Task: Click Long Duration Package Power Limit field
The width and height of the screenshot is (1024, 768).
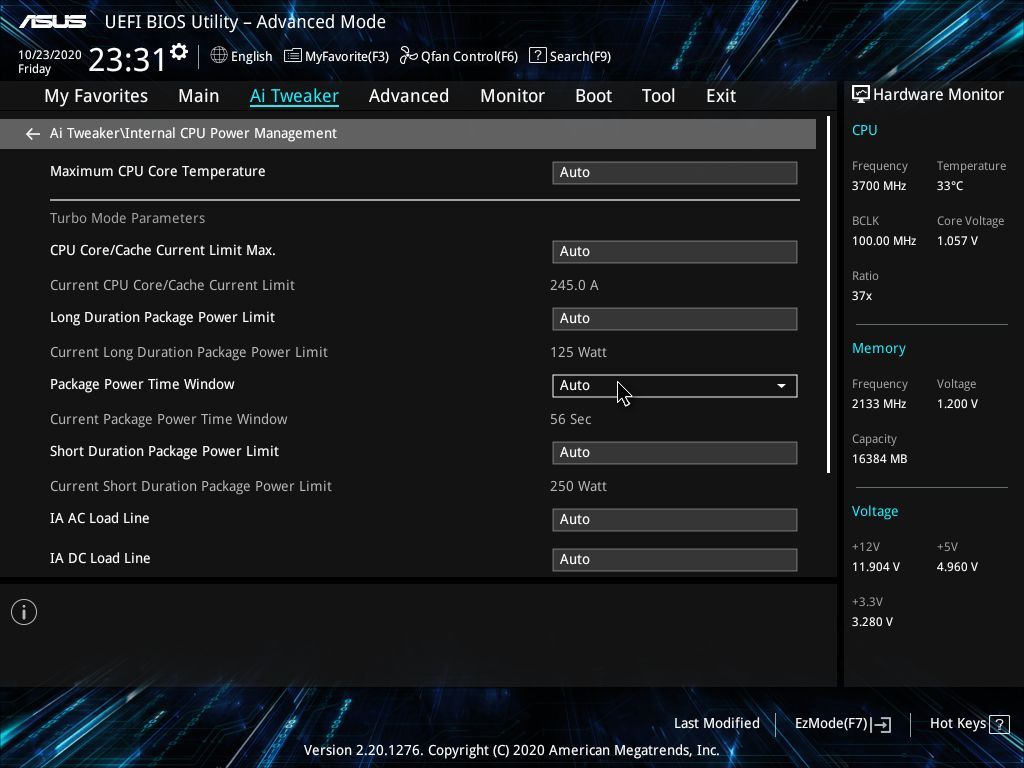Action: tap(675, 319)
